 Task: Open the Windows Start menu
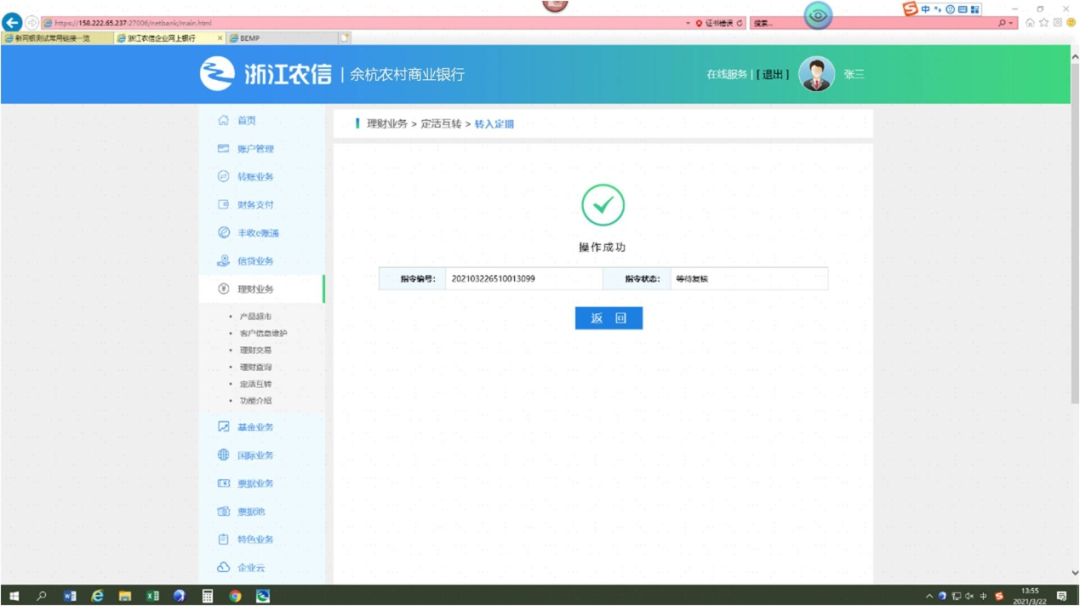coord(14,596)
